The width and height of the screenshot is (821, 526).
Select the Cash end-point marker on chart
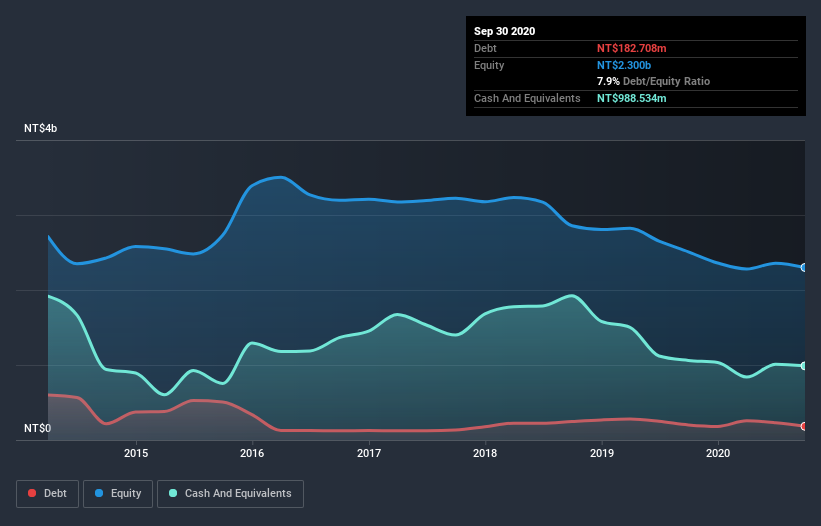804,366
